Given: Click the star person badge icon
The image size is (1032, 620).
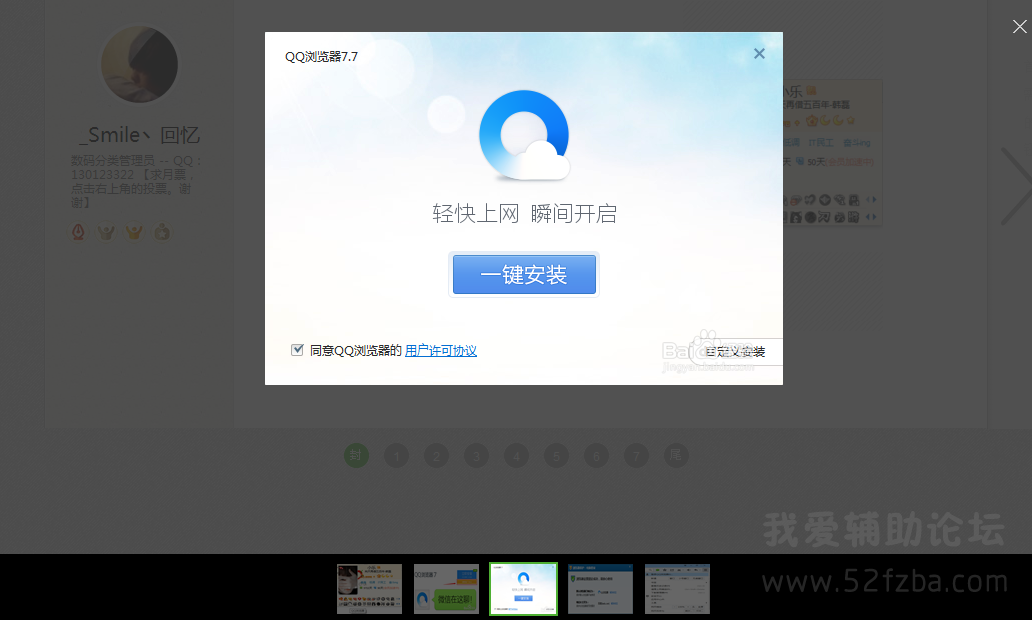Looking at the screenshot, I should coord(162,232).
